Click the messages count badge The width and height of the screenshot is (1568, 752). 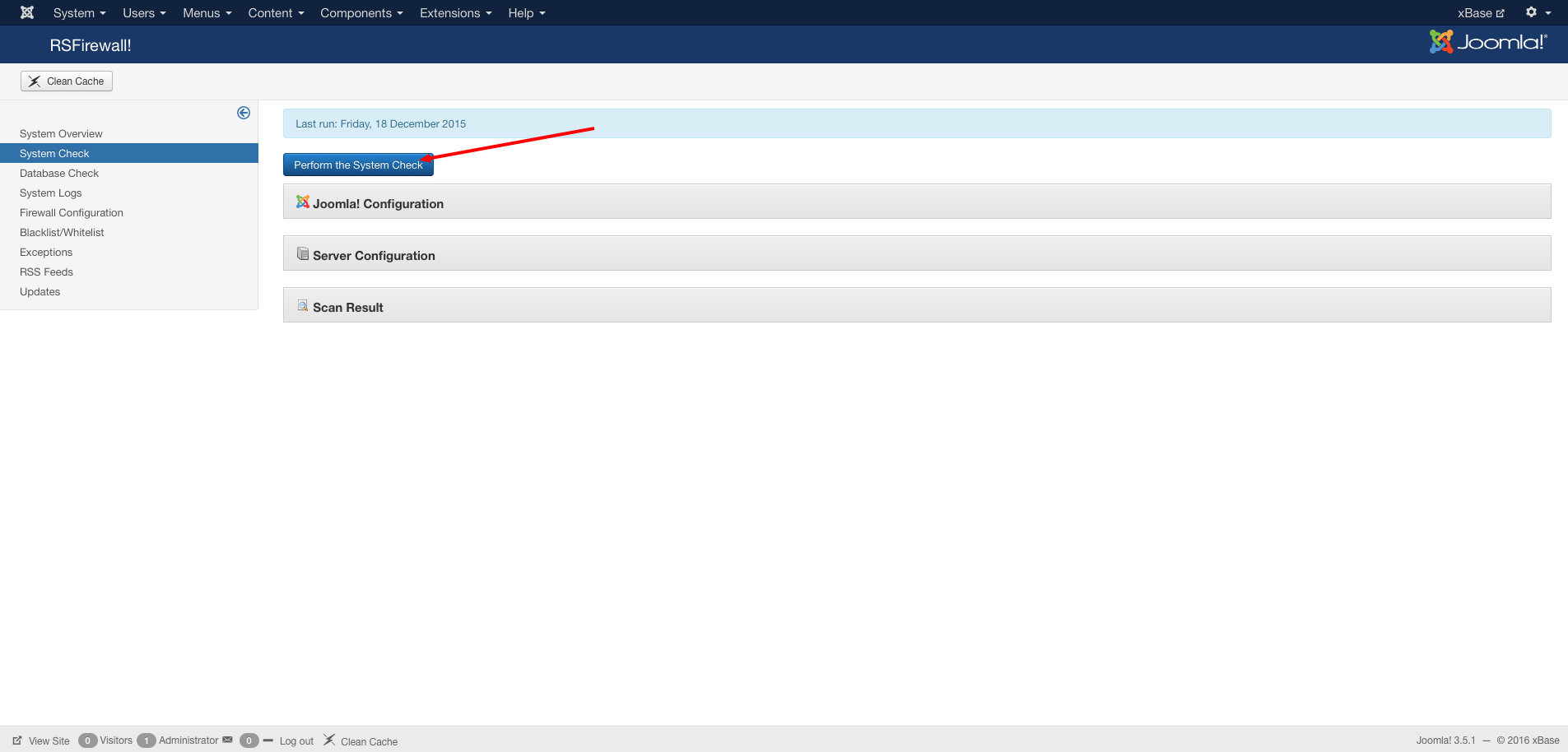249,740
